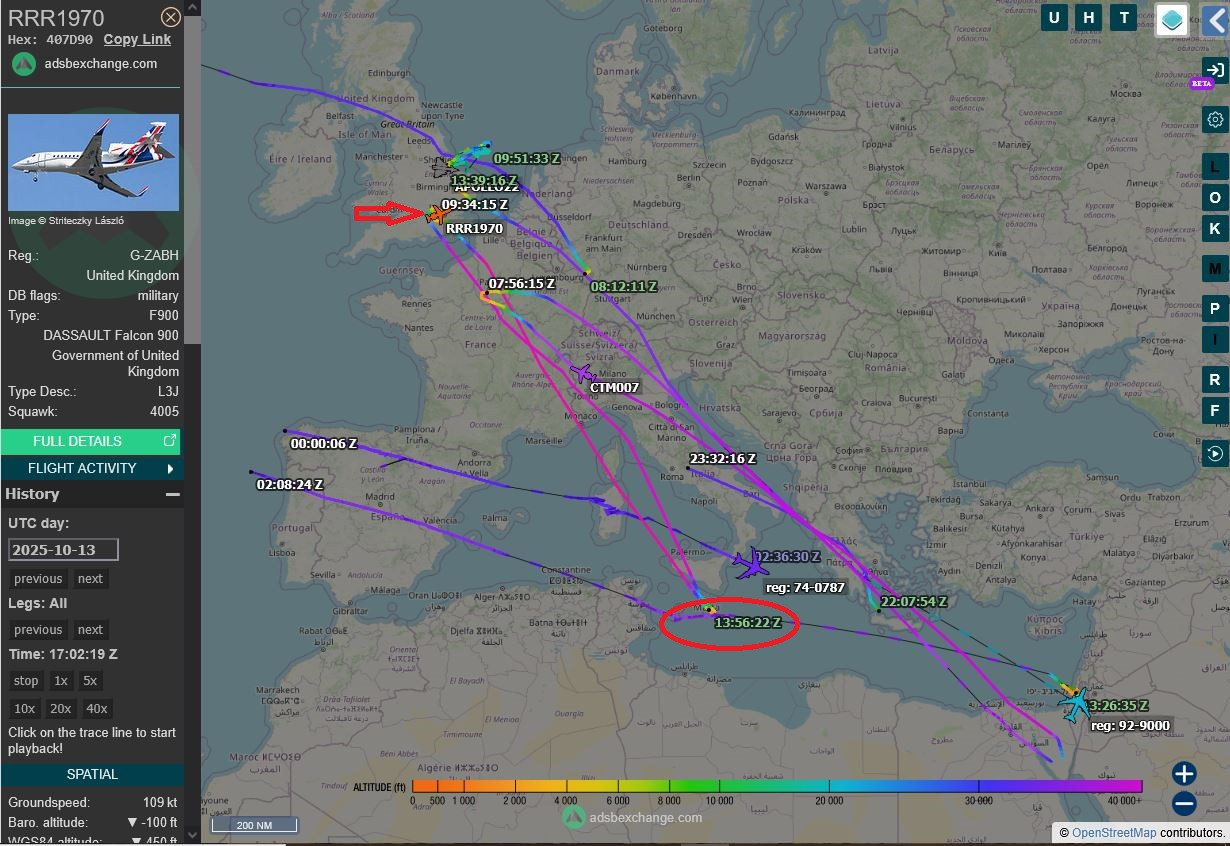Close the RRR1970 aircraft info panel

click(171, 17)
